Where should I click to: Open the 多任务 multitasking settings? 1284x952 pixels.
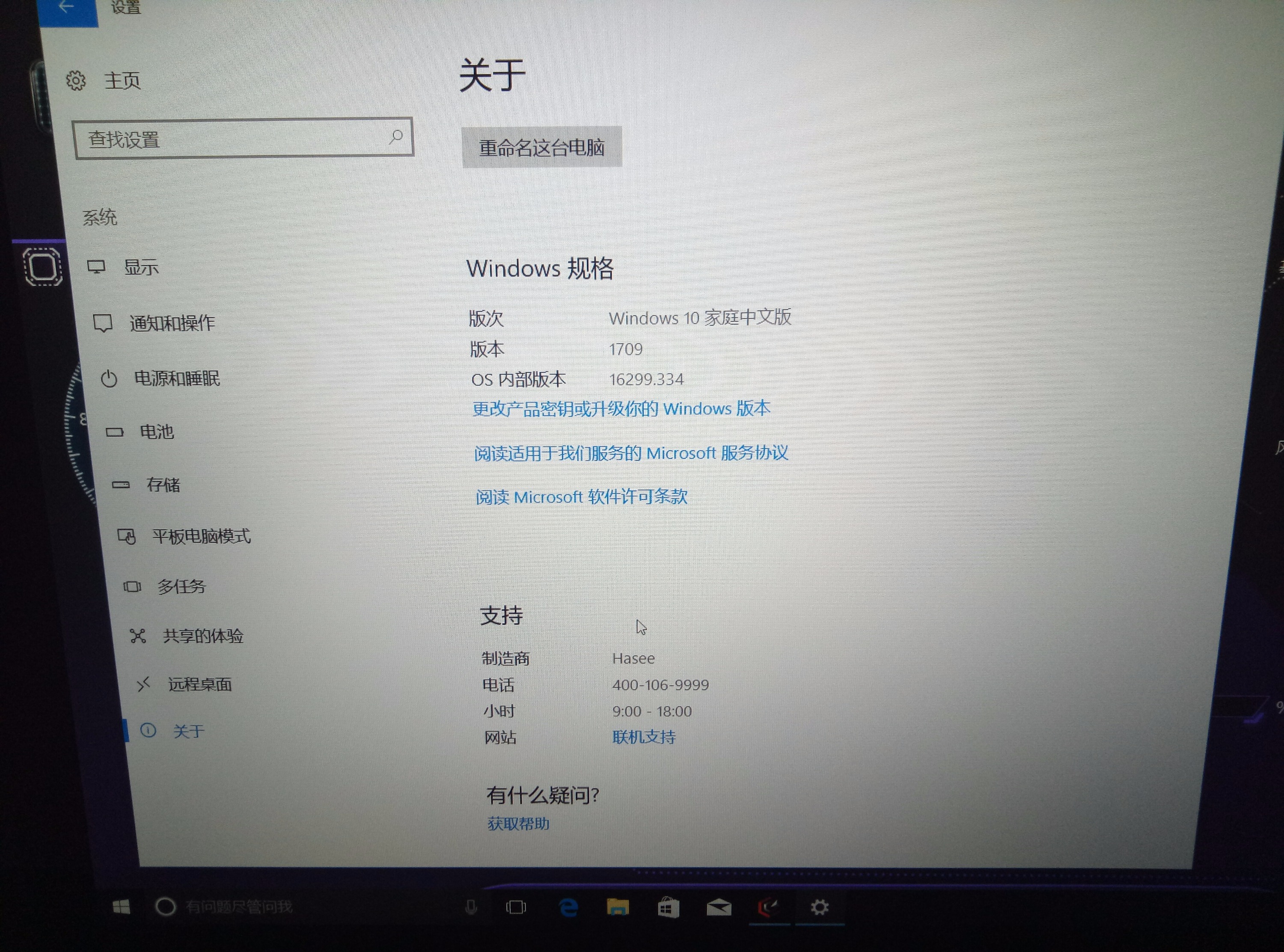(x=181, y=586)
